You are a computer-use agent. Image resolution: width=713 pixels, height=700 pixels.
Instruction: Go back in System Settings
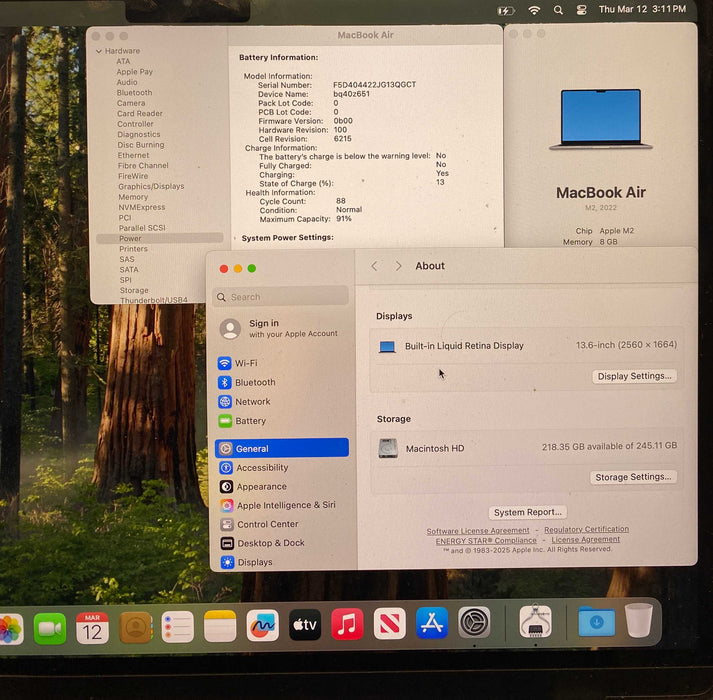[x=374, y=266]
